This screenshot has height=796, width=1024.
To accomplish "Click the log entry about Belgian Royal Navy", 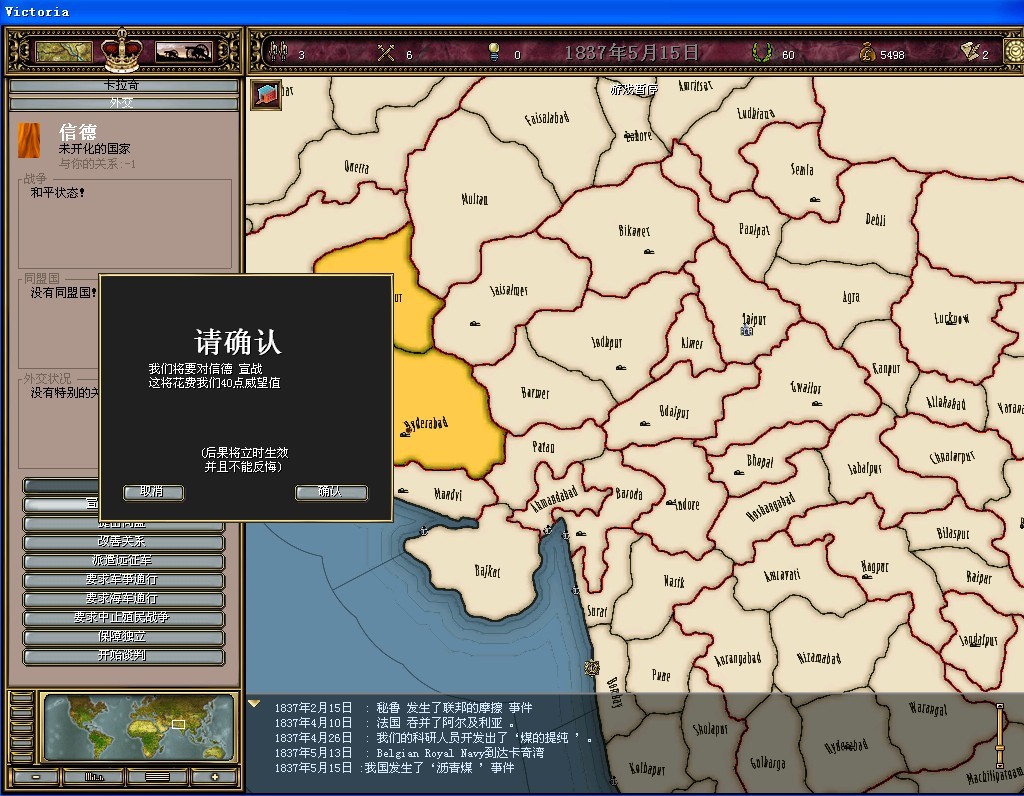I will (x=409, y=753).
